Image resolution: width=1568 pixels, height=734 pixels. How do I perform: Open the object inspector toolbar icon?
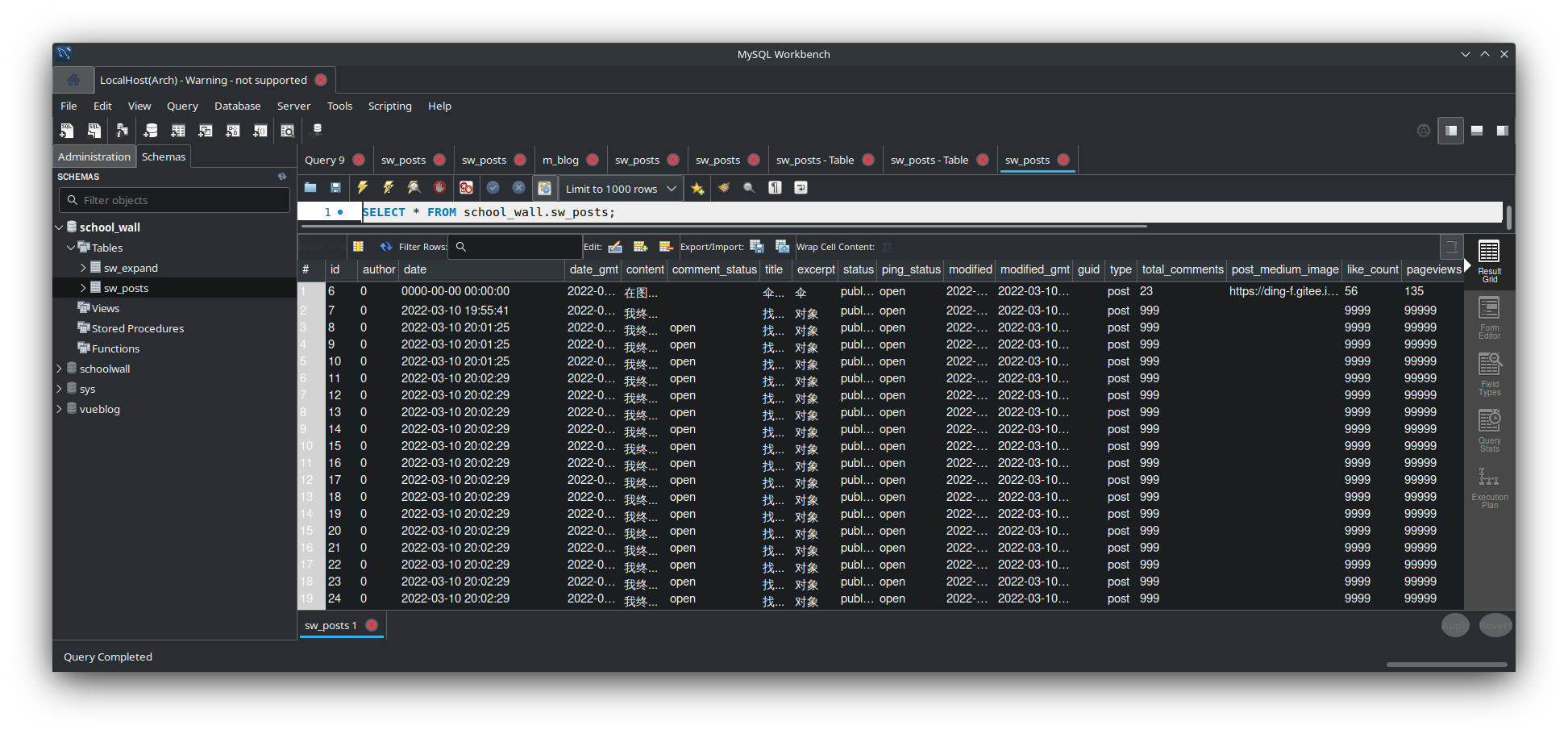coord(122,130)
